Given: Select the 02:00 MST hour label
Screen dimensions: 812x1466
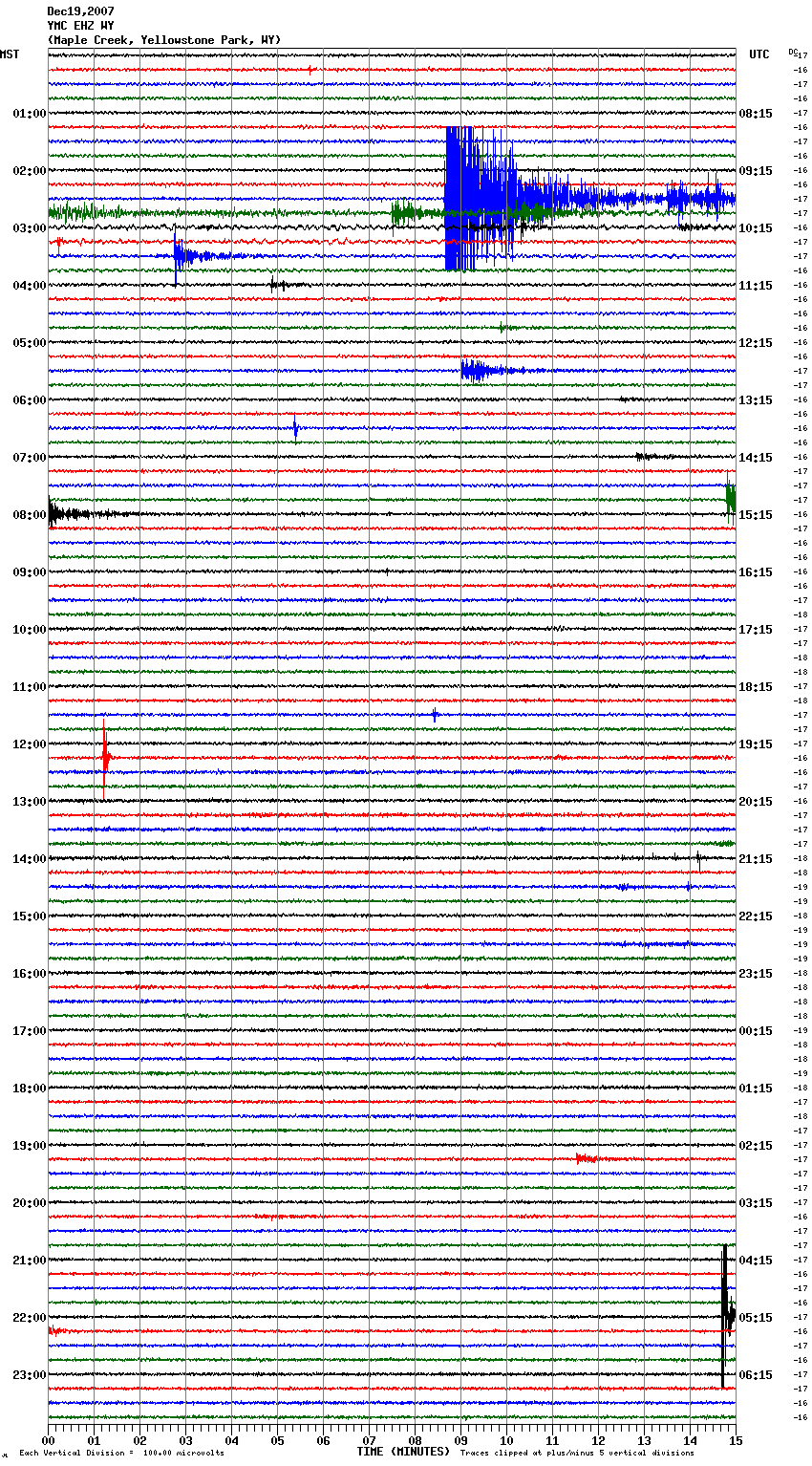Looking at the screenshot, I should coord(30,171).
